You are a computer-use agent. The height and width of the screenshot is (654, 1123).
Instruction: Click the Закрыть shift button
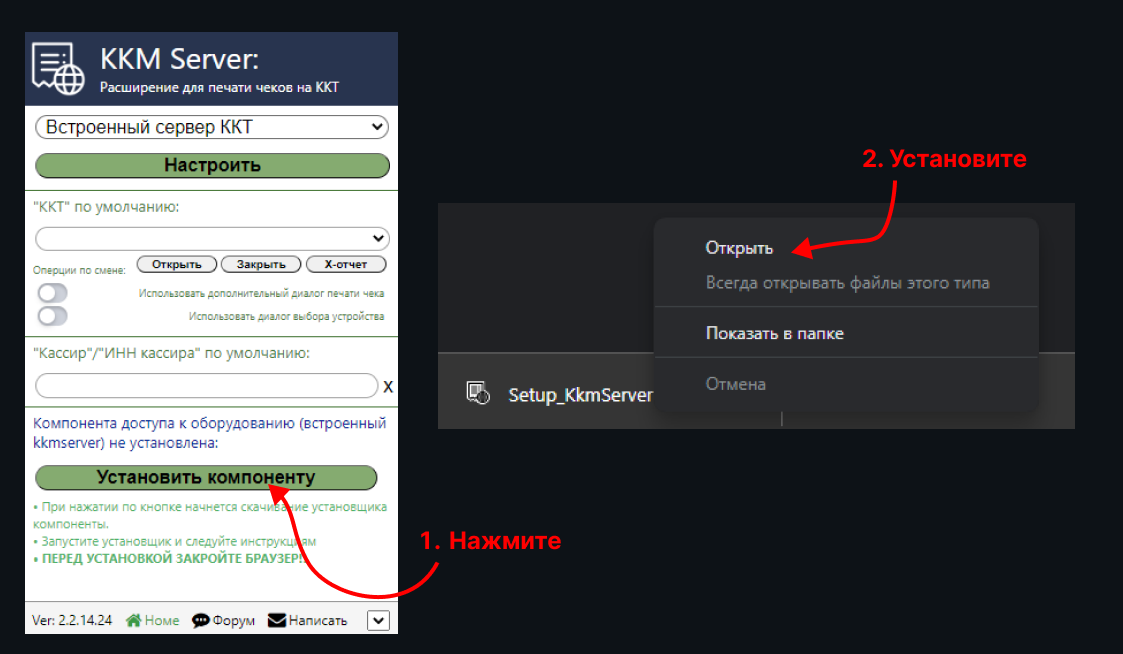tap(261, 264)
